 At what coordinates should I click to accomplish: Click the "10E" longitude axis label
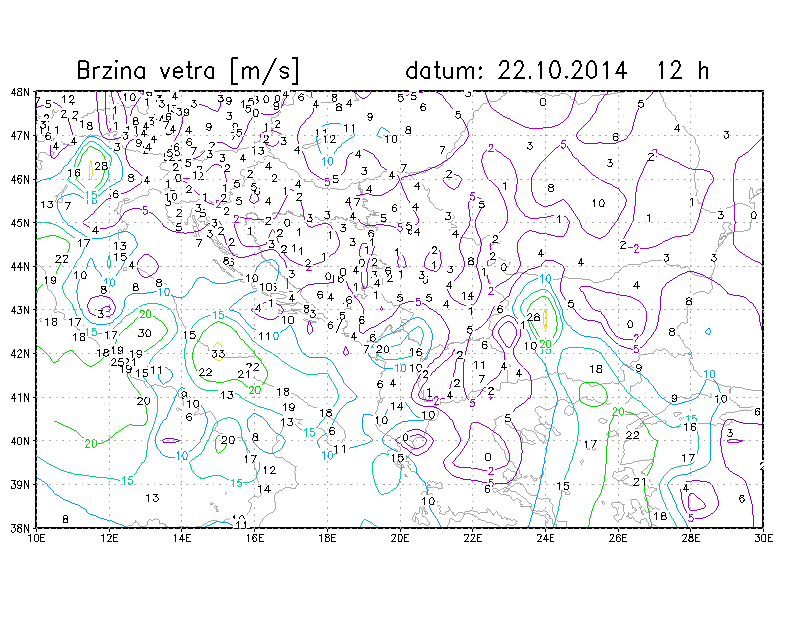point(36,538)
